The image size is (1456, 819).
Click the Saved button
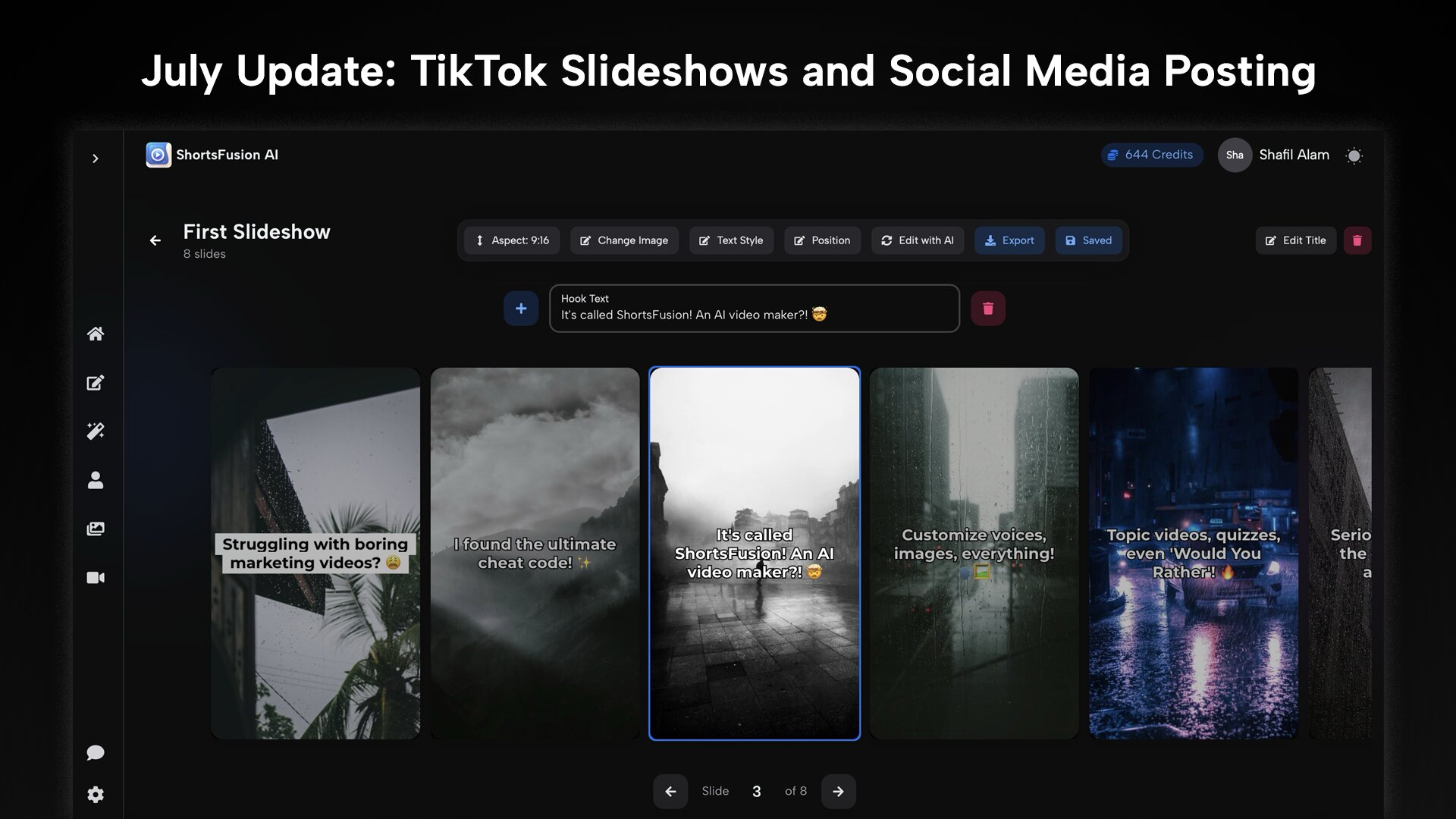pos(1088,240)
